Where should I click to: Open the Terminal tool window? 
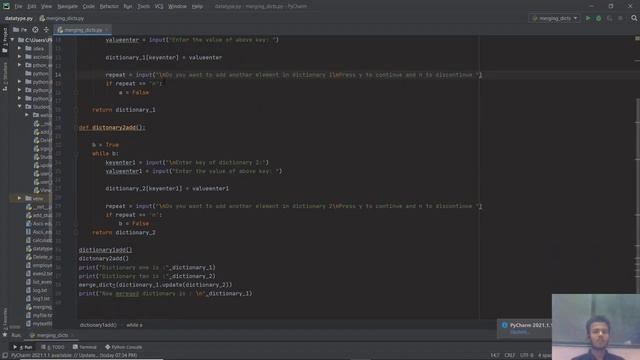click(x=84, y=347)
